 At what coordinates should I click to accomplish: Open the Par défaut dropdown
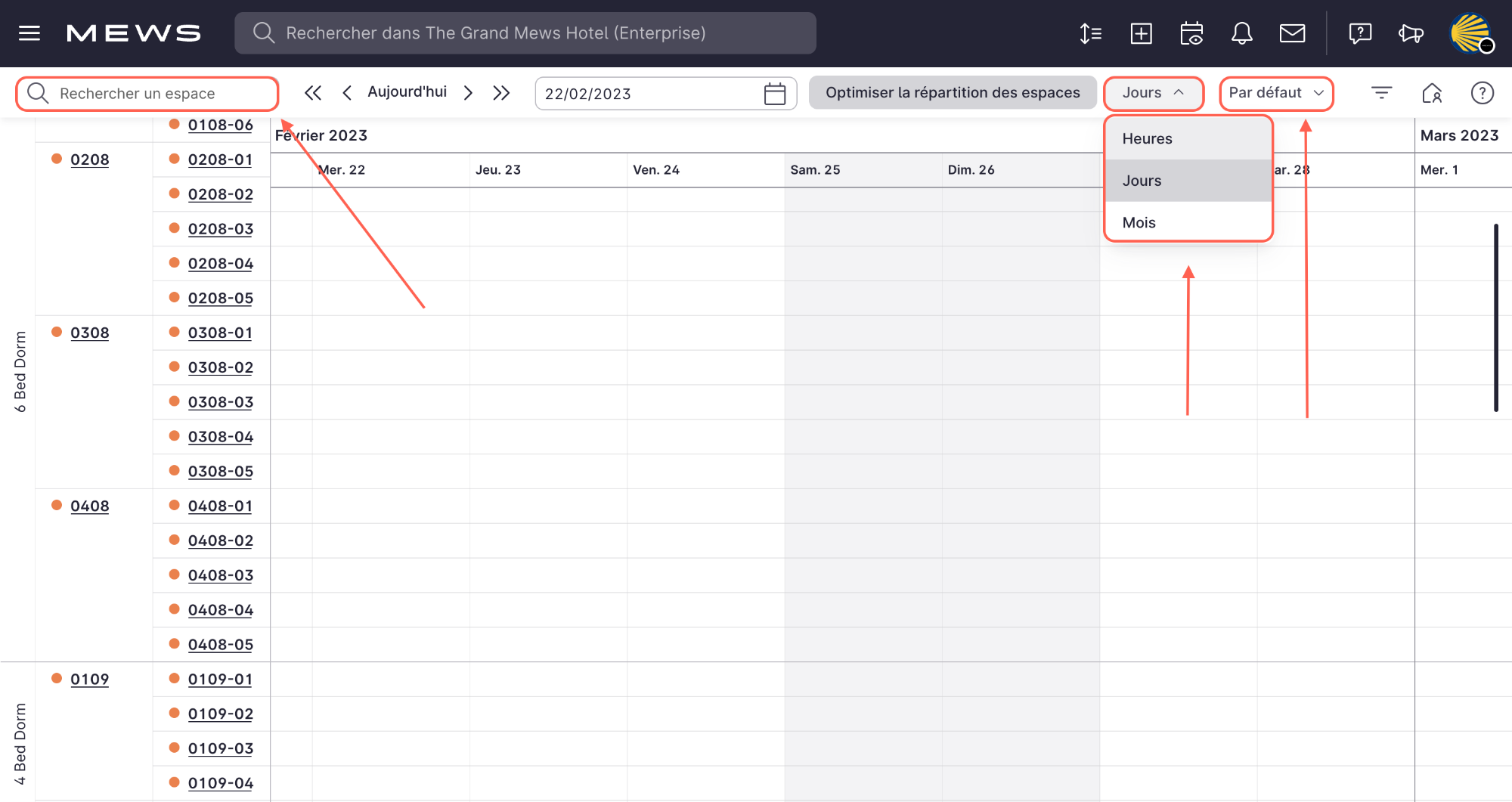(1276, 93)
